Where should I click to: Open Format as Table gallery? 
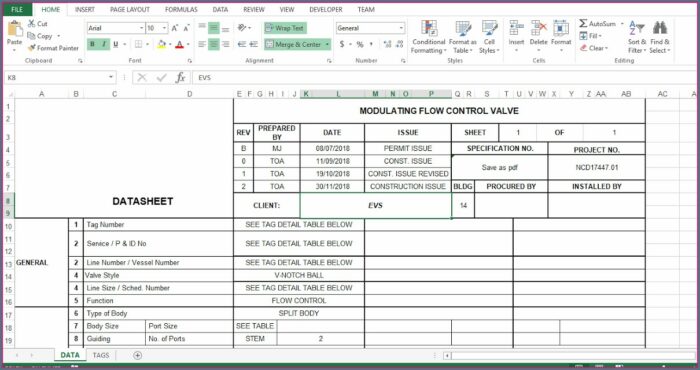coord(462,37)
